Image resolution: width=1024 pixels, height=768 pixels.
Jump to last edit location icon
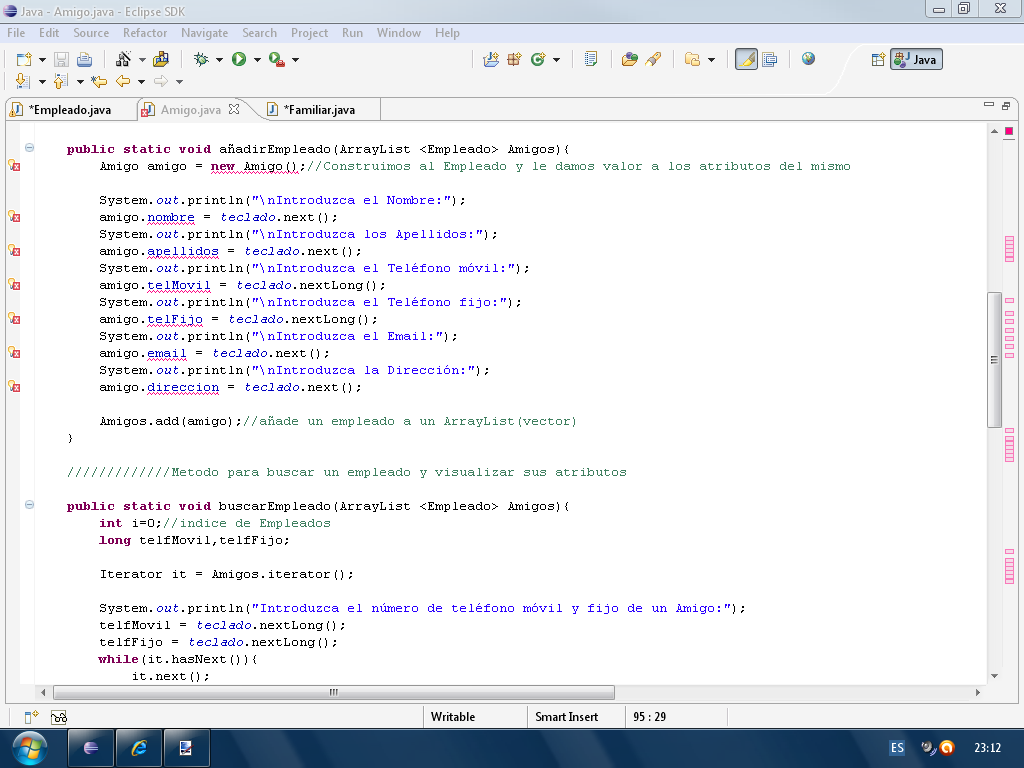[x=99, y=81]
